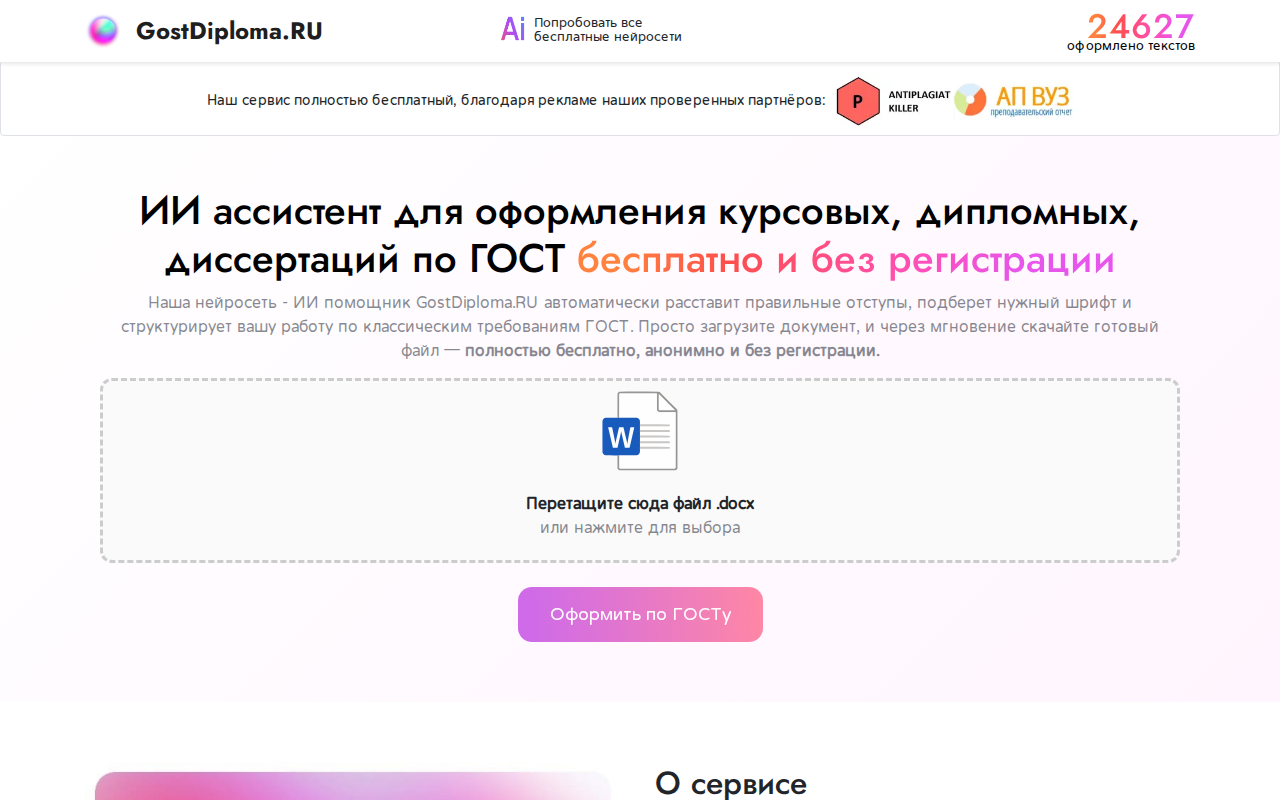Open "Попробовать все бесплатные нейросети" link
Viewport: 1280px width, 800px height.
pos(607,30)
